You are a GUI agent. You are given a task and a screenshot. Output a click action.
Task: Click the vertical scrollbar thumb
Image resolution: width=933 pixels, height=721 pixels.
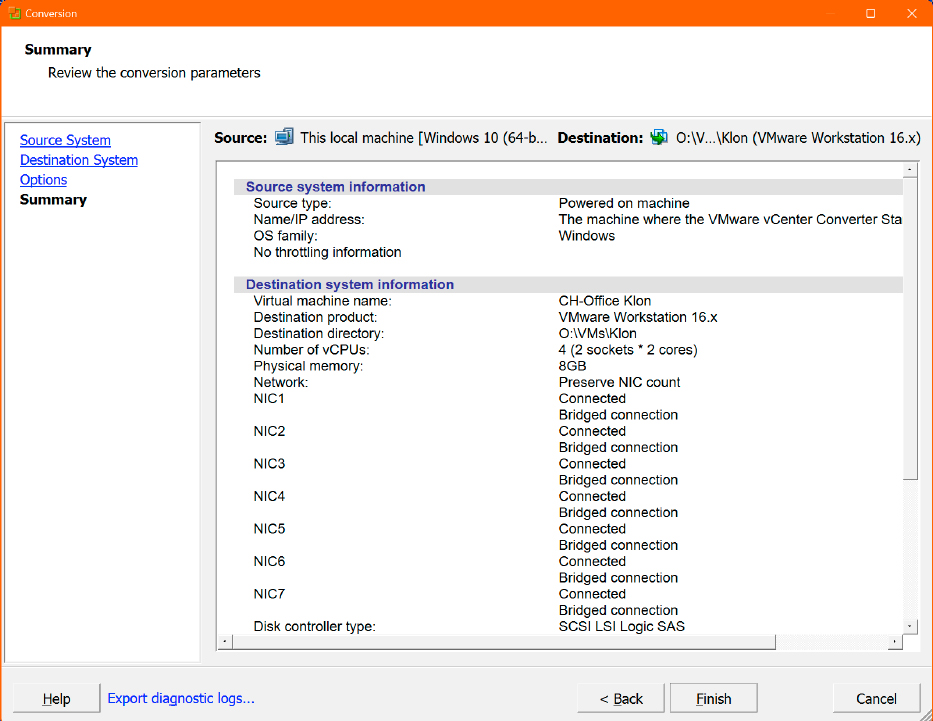click(x=910, y=328)
